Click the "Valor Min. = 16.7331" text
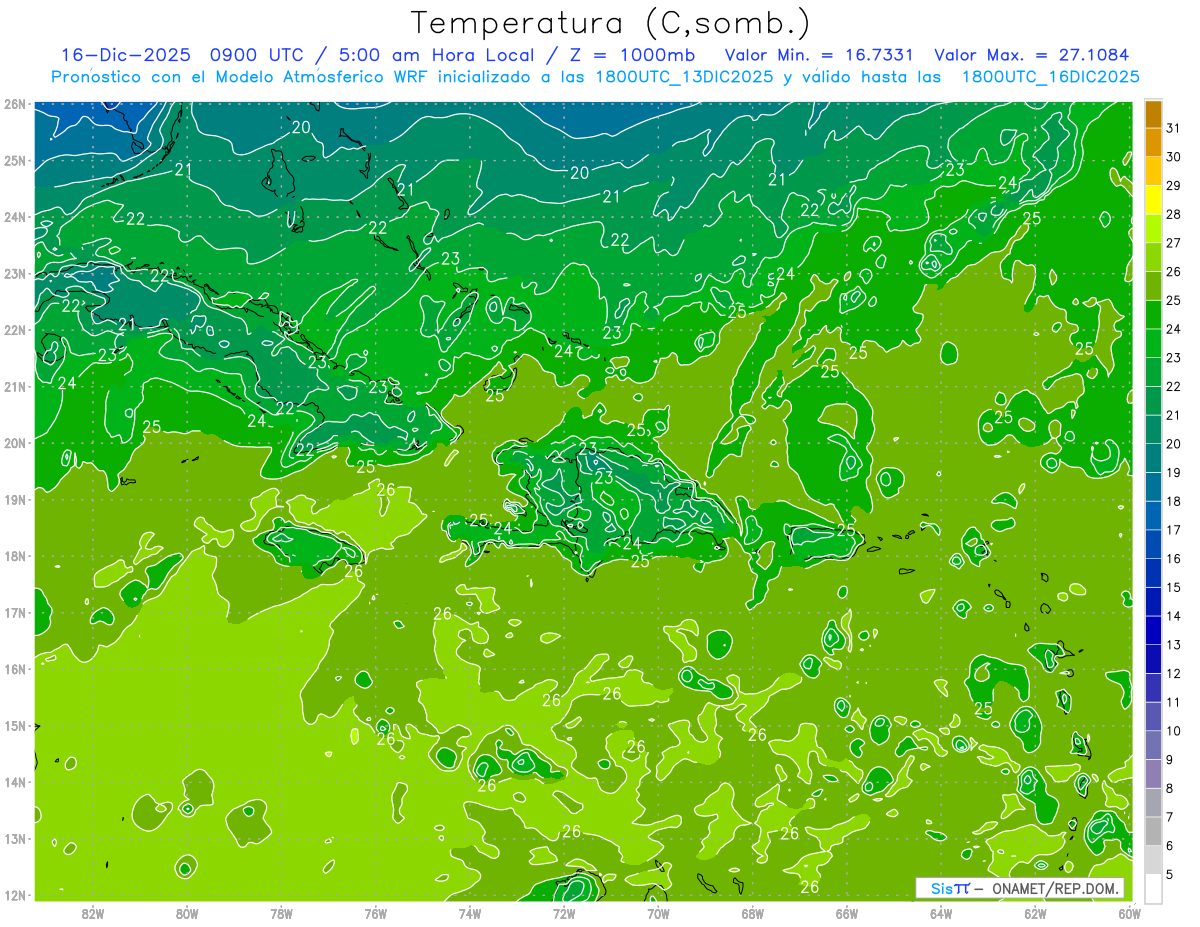Viewport: 1200px width, 927px height. [x=819, y=56]
